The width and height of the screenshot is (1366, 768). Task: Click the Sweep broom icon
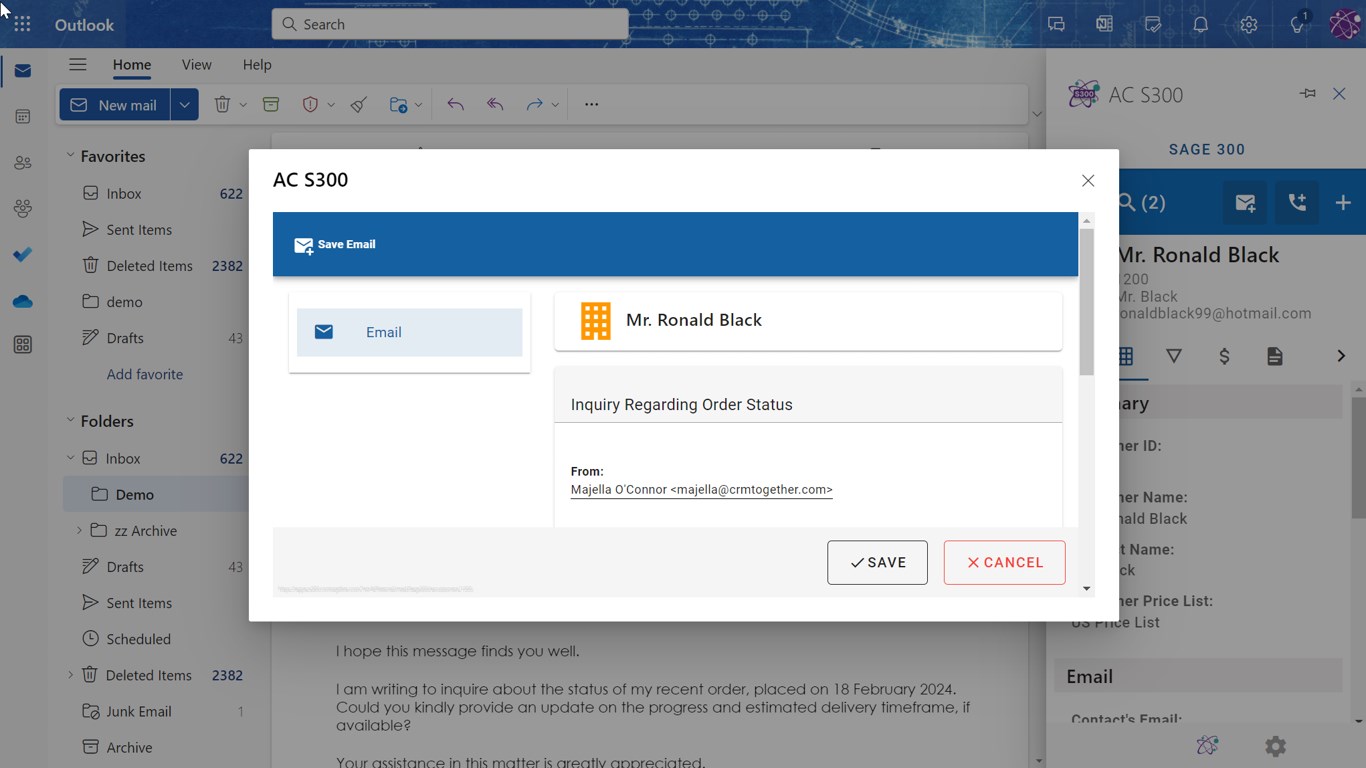[x=359, y=104]
